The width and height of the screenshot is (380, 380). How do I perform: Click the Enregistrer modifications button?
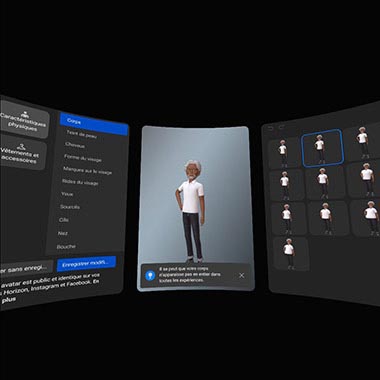point(86,263)
